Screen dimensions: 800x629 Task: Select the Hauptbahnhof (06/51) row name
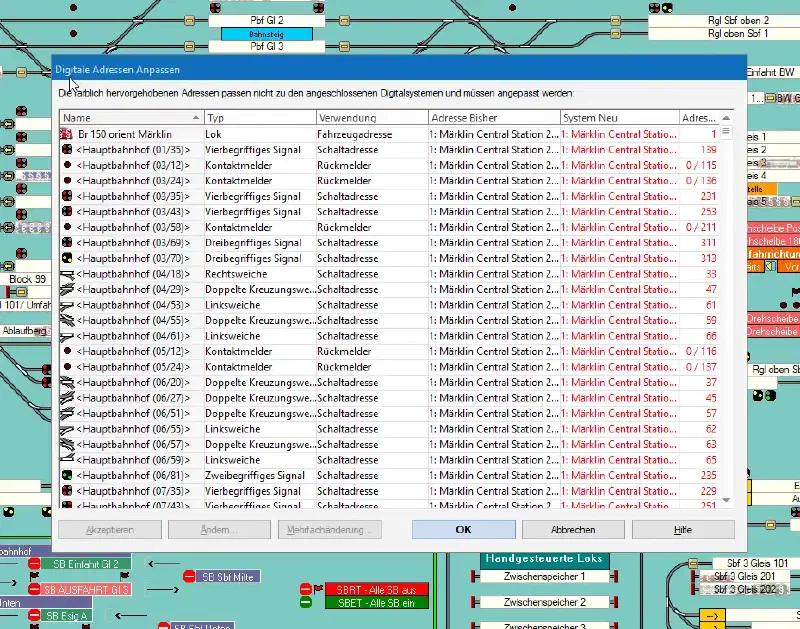pos(133,413)
